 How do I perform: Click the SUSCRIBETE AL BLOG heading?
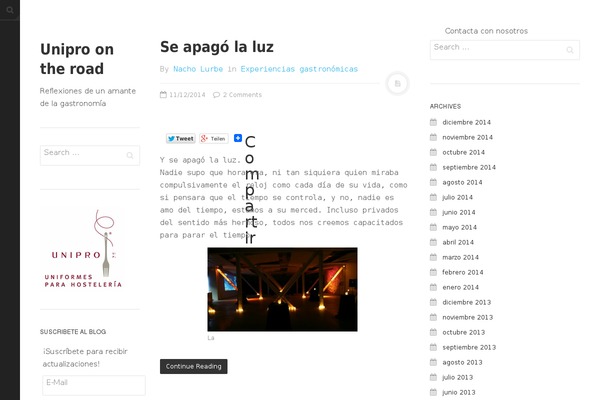73,332
